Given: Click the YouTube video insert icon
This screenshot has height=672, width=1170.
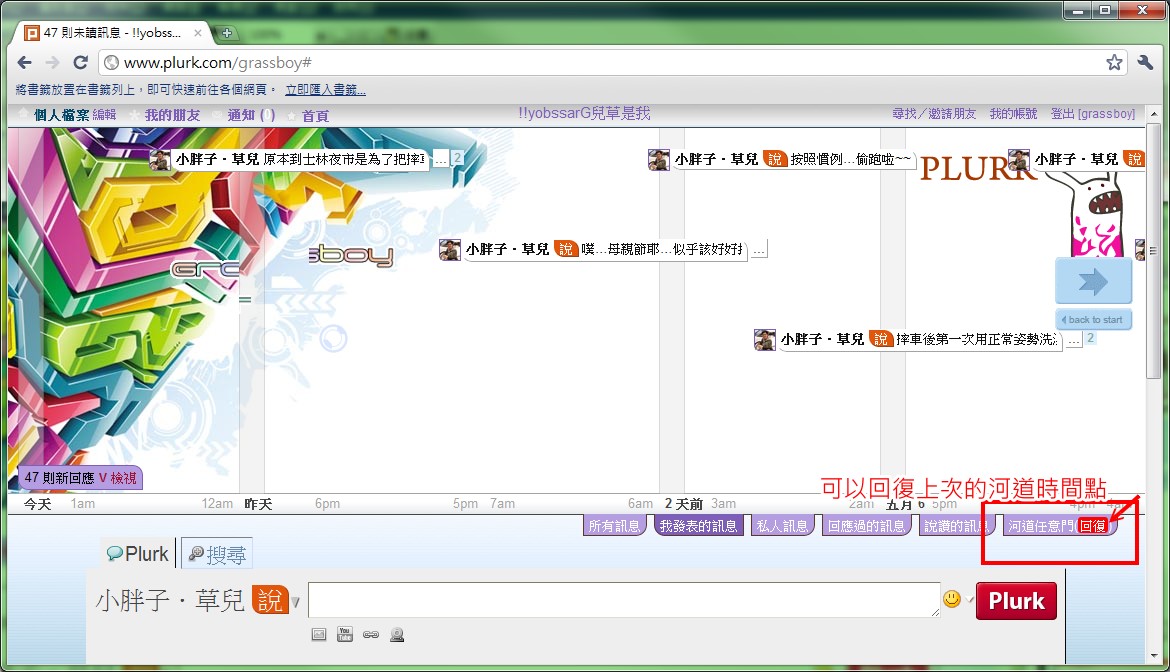Looking at the screenshot, I should coord(345,635).
